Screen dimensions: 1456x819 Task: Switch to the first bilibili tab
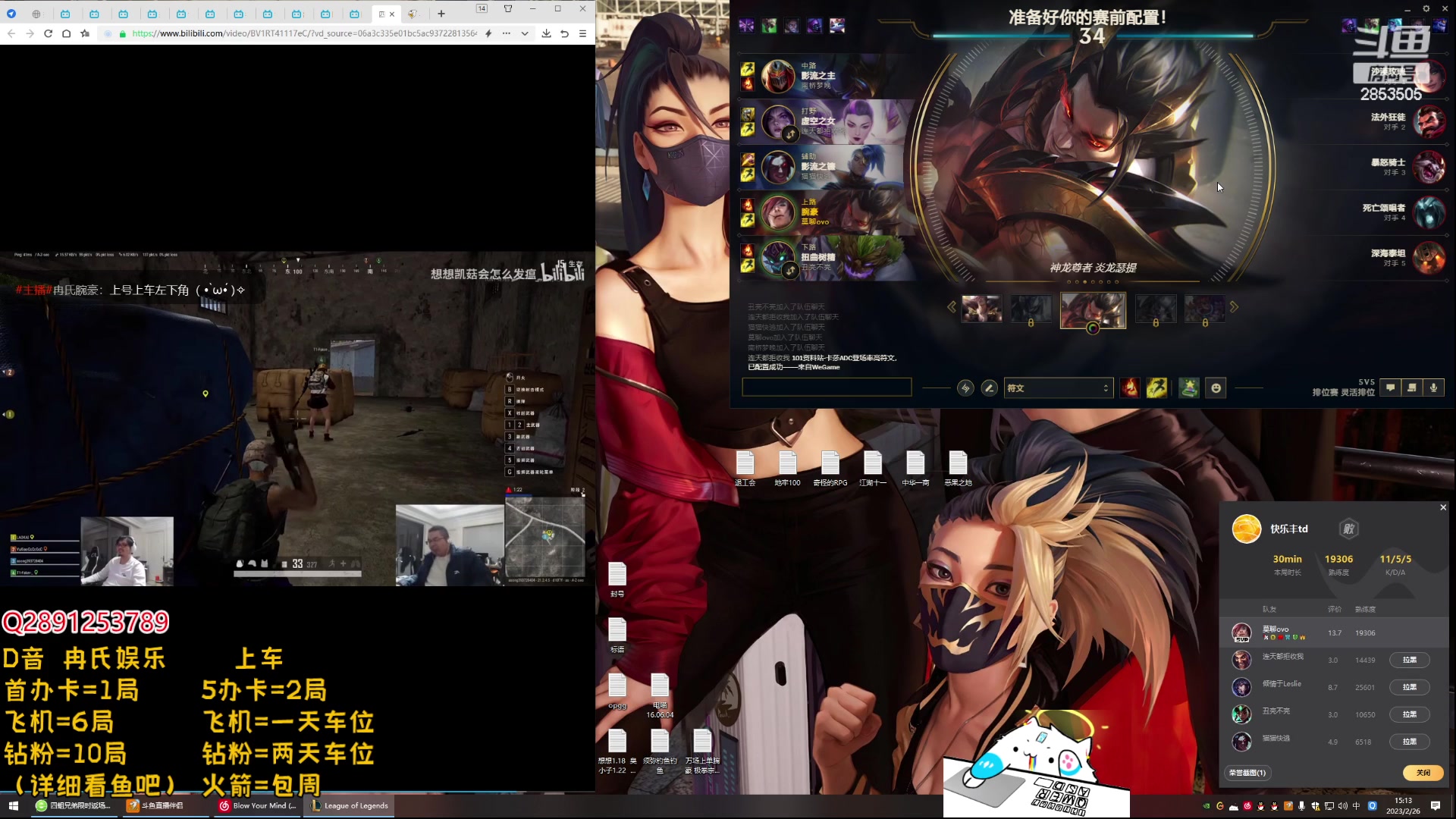(x=65, y=14)
